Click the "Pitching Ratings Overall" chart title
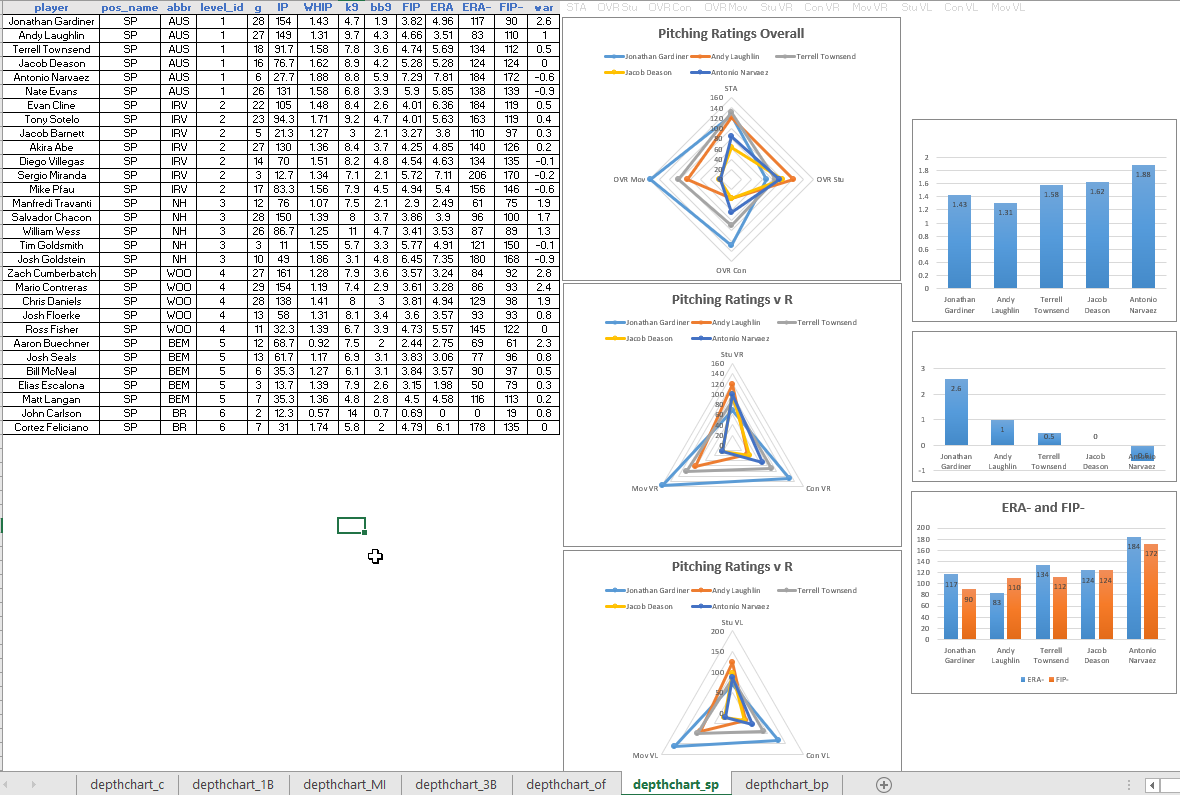The height and width of the screenshot is (795, 1180). coord(731,33)
